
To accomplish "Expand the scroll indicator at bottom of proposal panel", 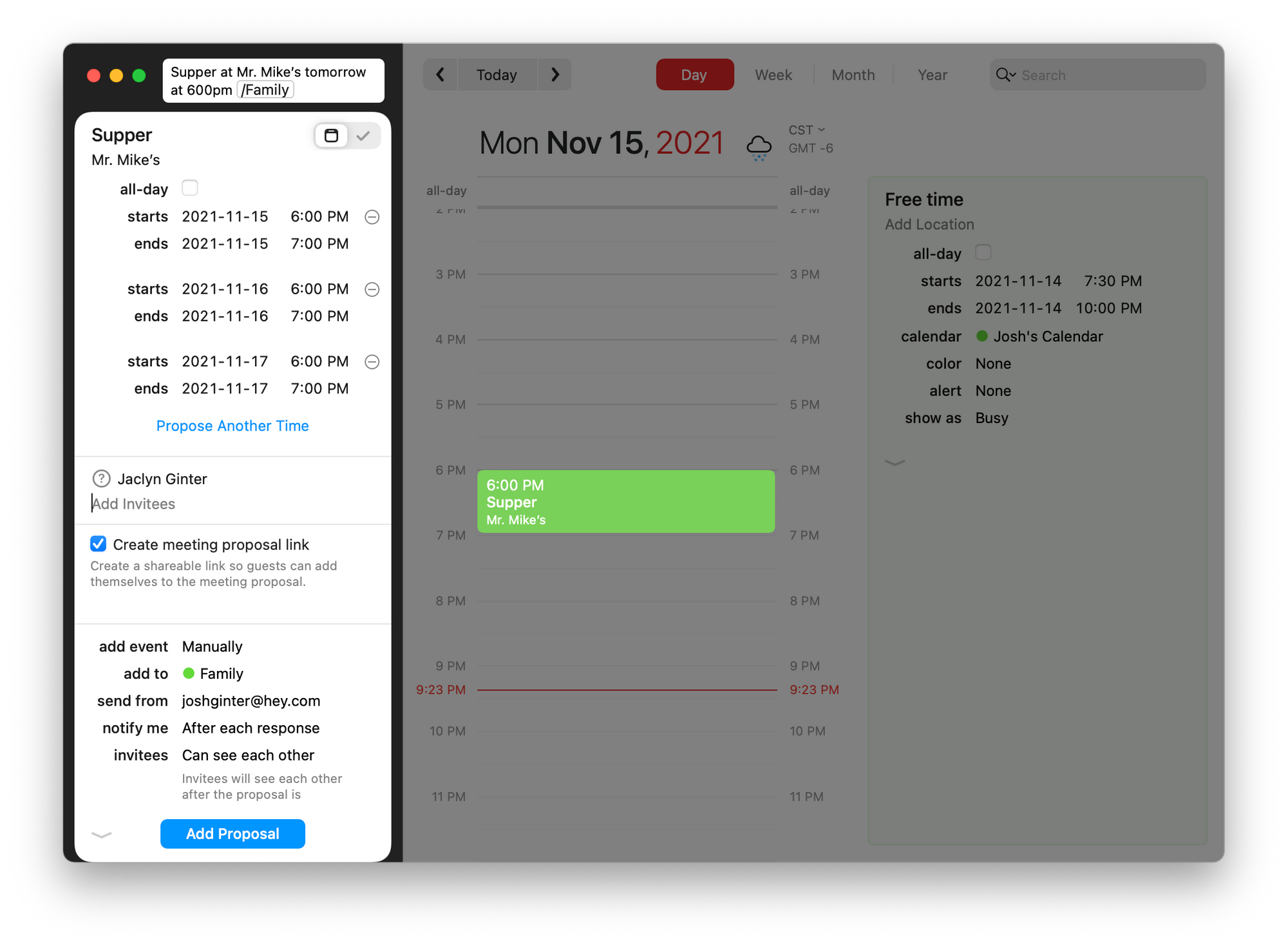I will tap(100, 834).
